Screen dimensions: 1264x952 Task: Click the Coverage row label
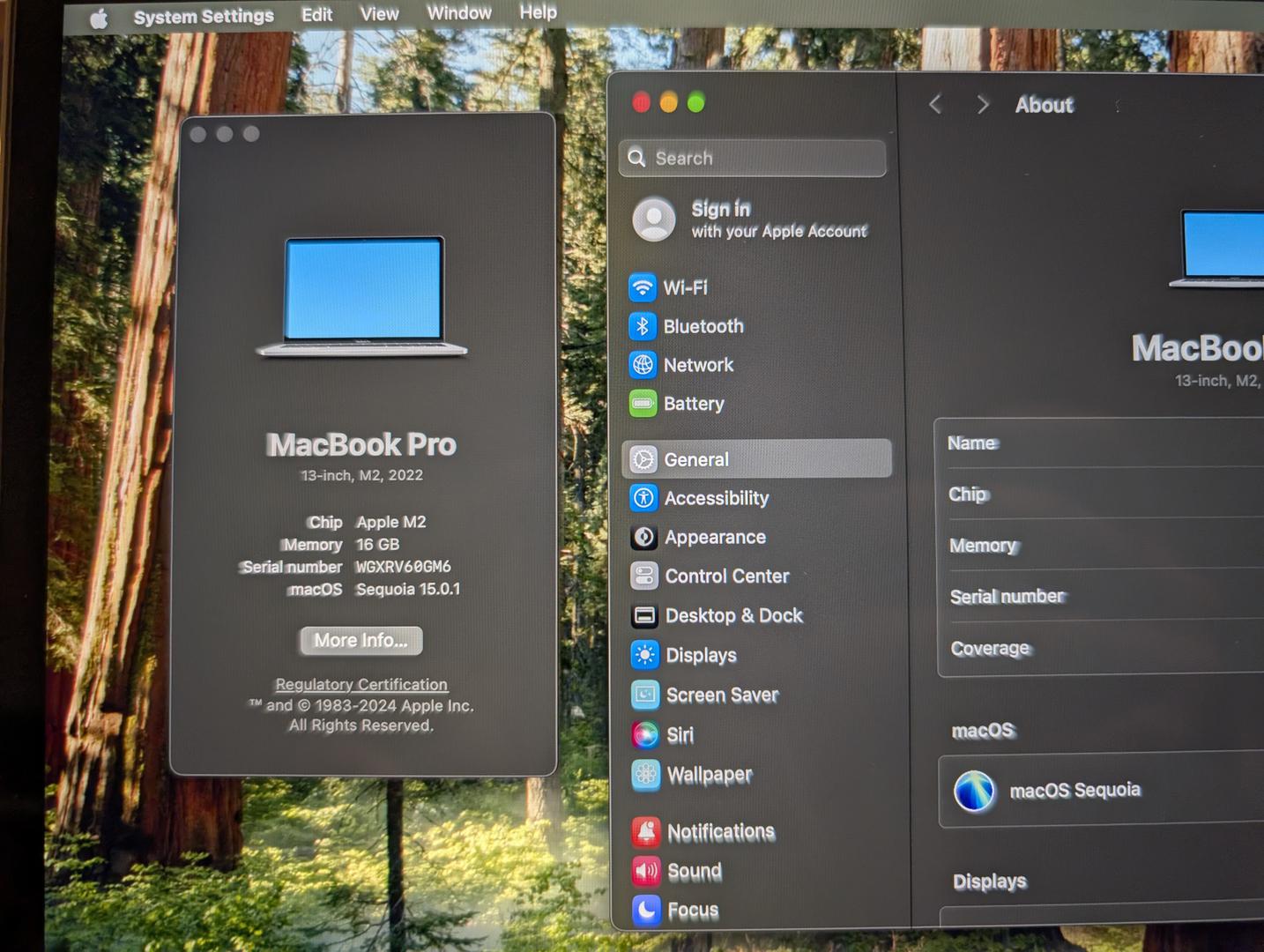click(990, 648)
